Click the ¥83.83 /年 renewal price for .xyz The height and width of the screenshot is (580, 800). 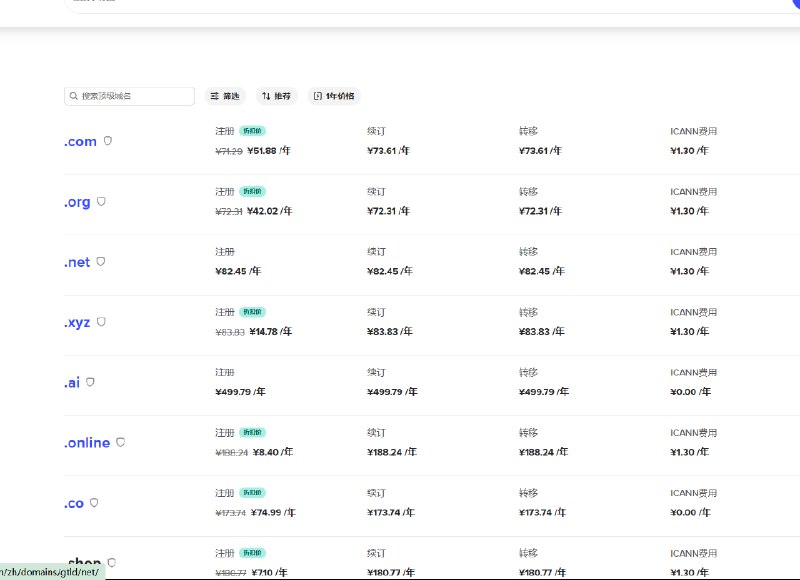(390, 332)
